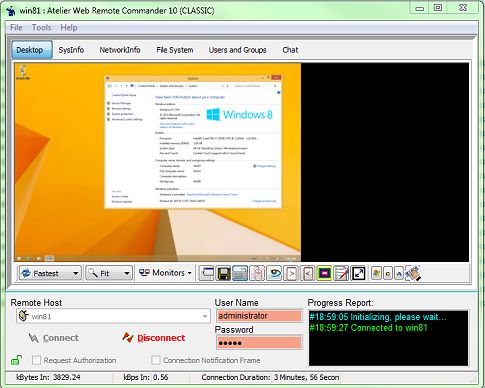Click the 'Initializing, please wait...' log line

(378, 317)
